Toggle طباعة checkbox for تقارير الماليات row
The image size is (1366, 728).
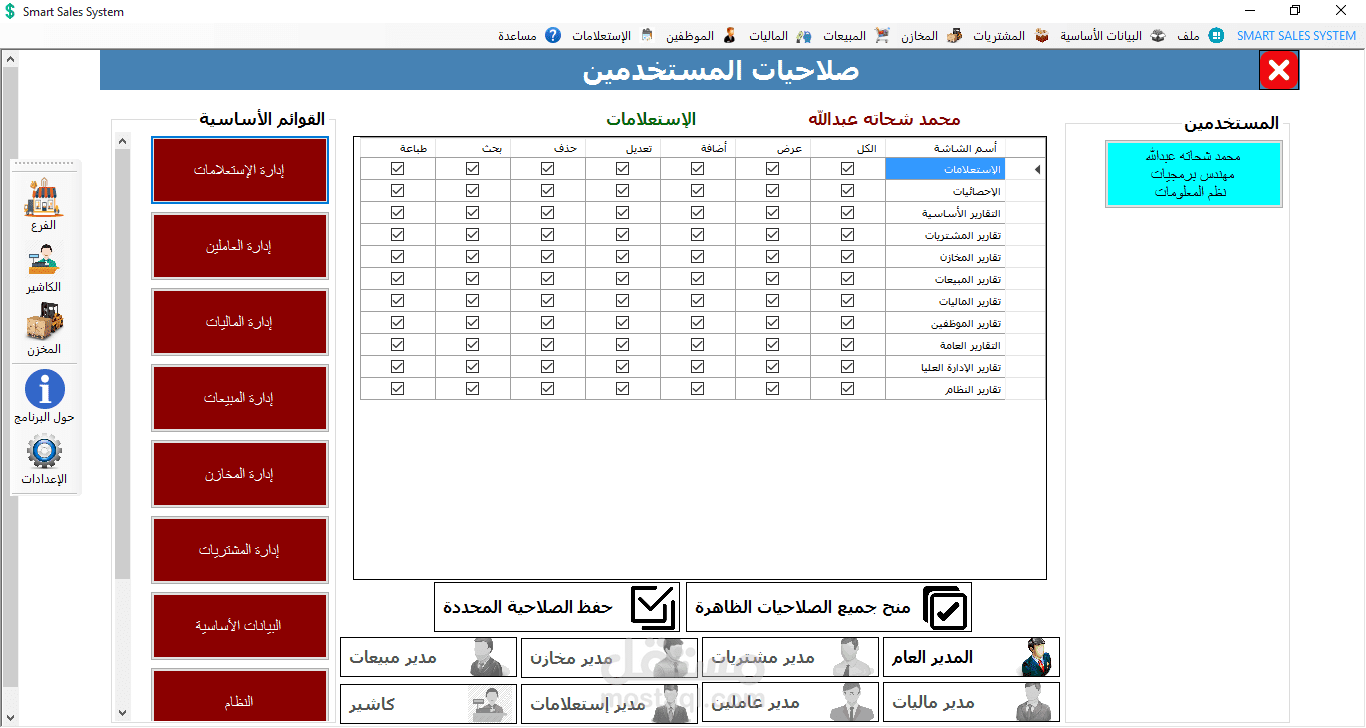pyautogui.click(x=398, y=301)
